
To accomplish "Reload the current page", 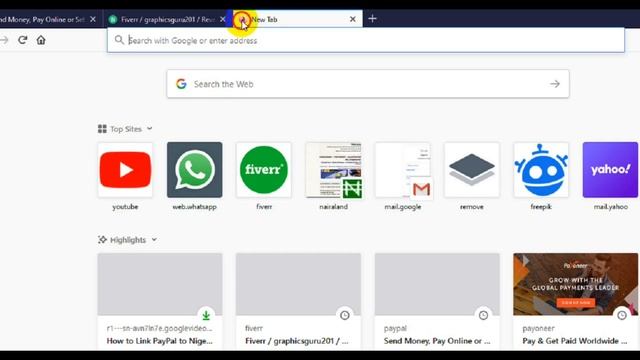I will coord(22,40).
